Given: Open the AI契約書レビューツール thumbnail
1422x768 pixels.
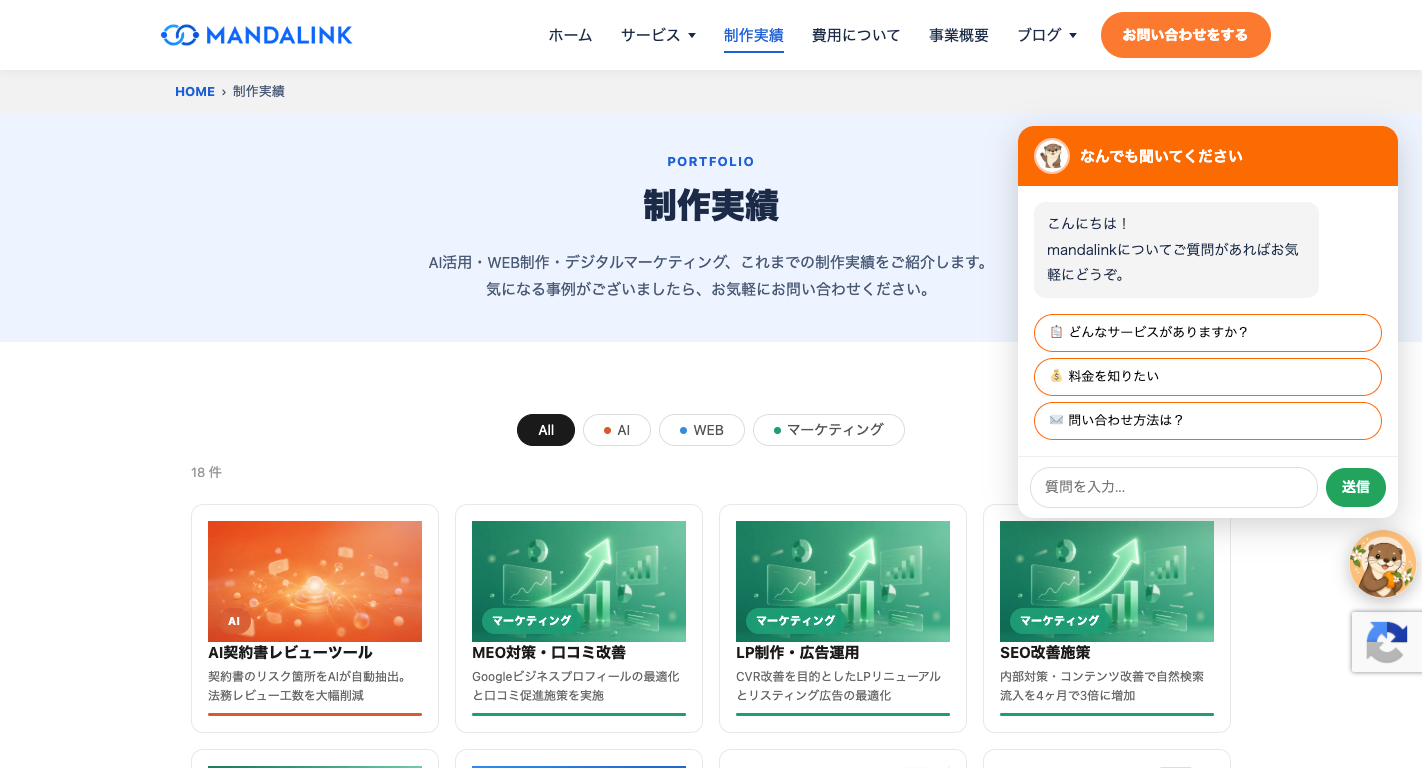Looking at the screenshot, I should point(315,581).
